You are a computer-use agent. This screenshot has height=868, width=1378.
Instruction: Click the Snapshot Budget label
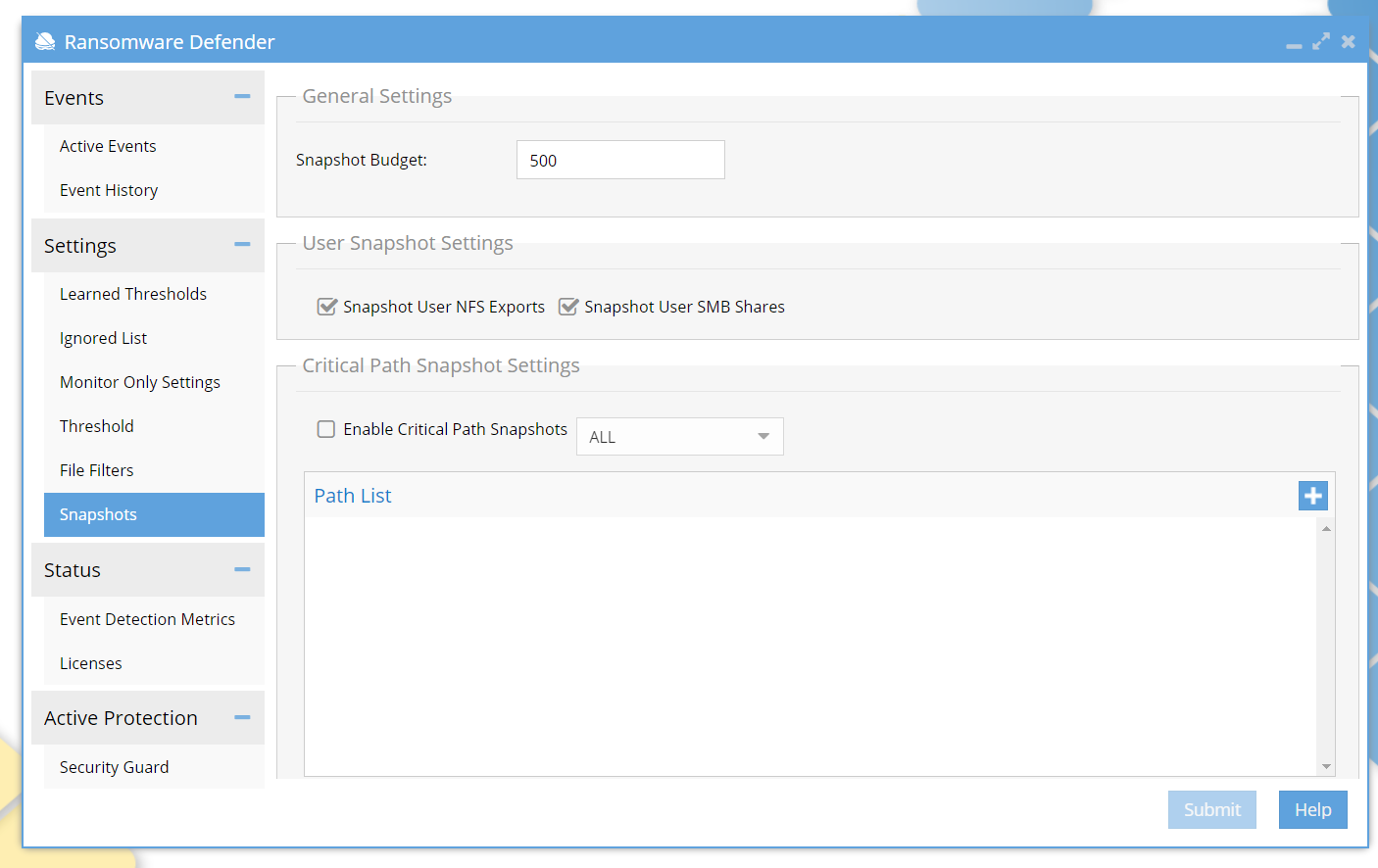[x=362, y=160]
